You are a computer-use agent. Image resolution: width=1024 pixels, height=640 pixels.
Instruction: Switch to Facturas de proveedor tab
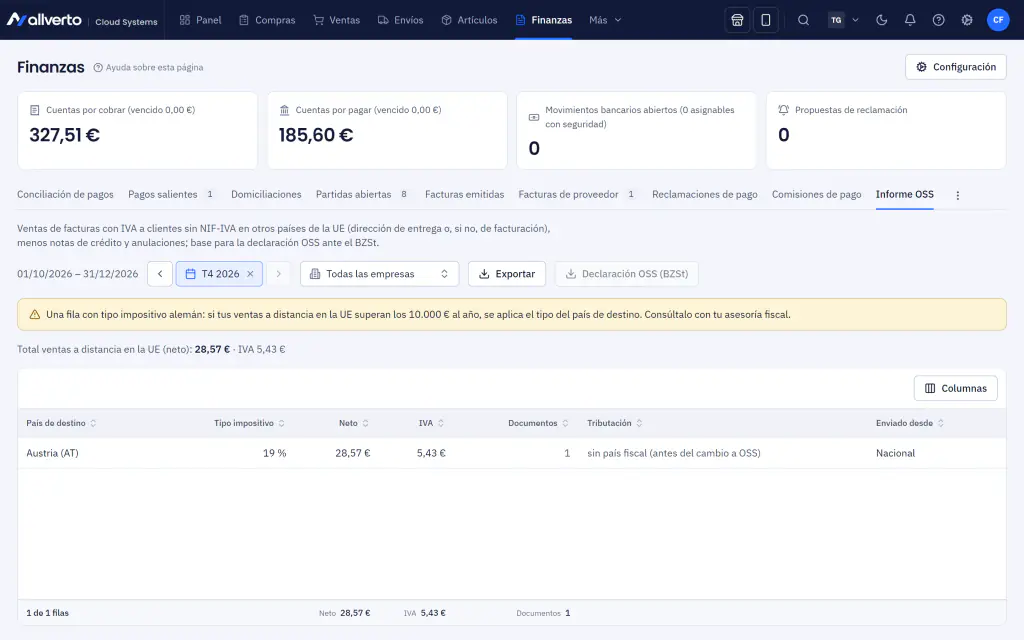[577, 195]
